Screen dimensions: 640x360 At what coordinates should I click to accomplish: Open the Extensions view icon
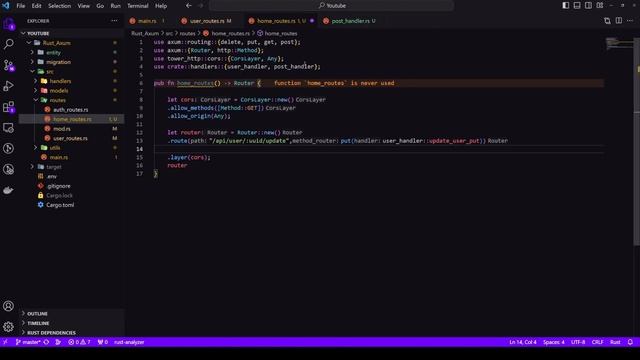(x=9, y=107)
